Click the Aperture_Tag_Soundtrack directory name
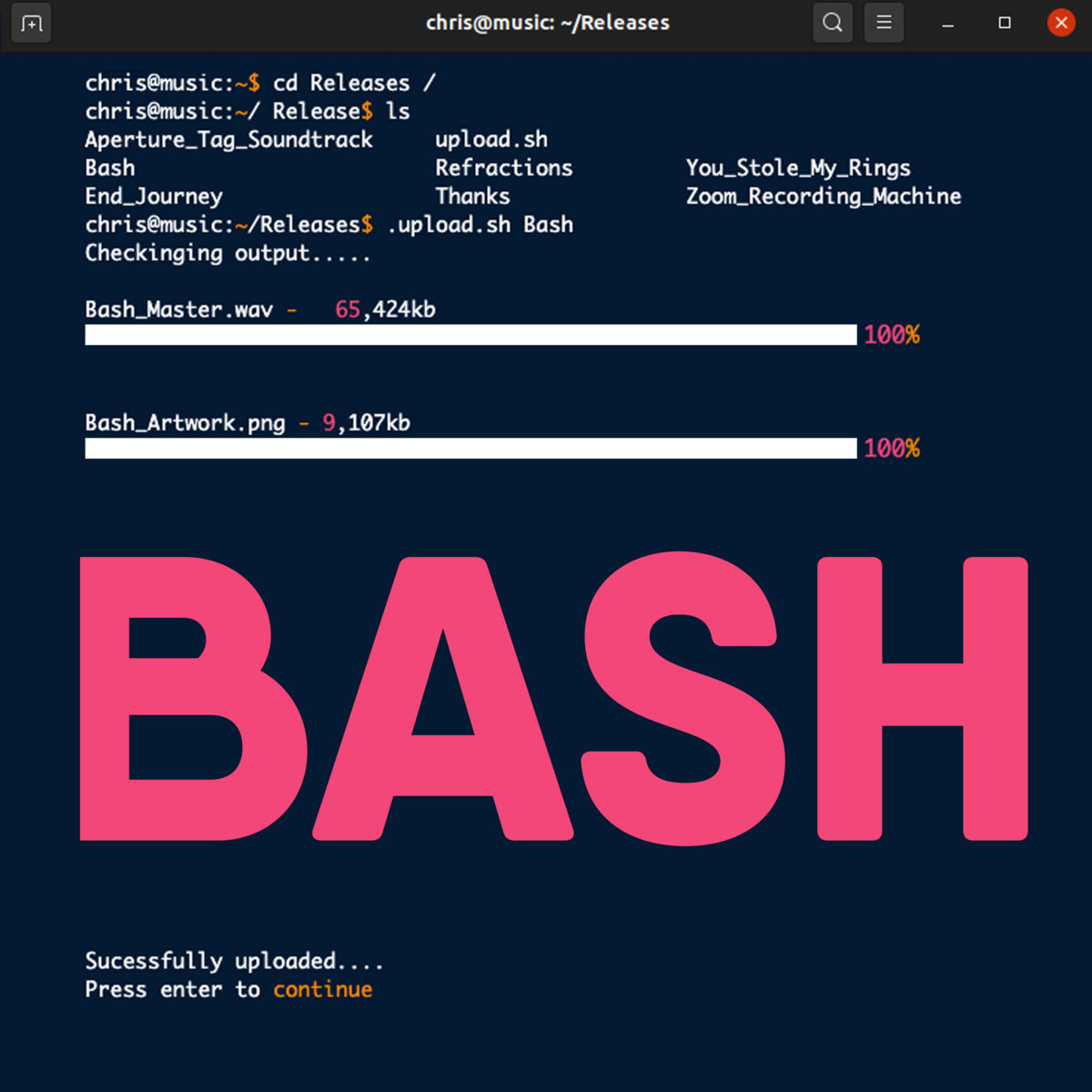Viewport: 1092px width, 1092px height. click(228, 140)
